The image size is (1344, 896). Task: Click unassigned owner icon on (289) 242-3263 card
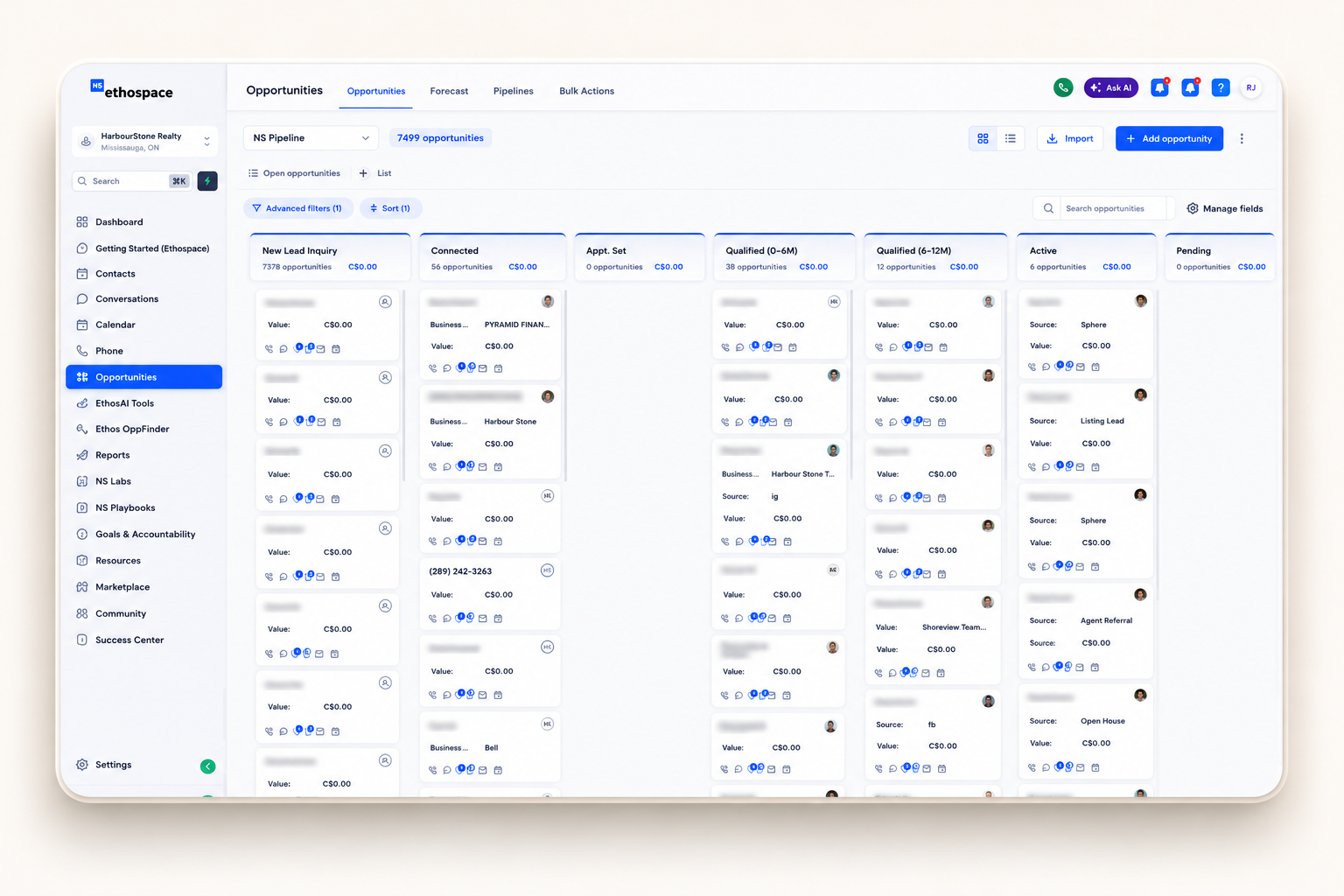[547, 570]
